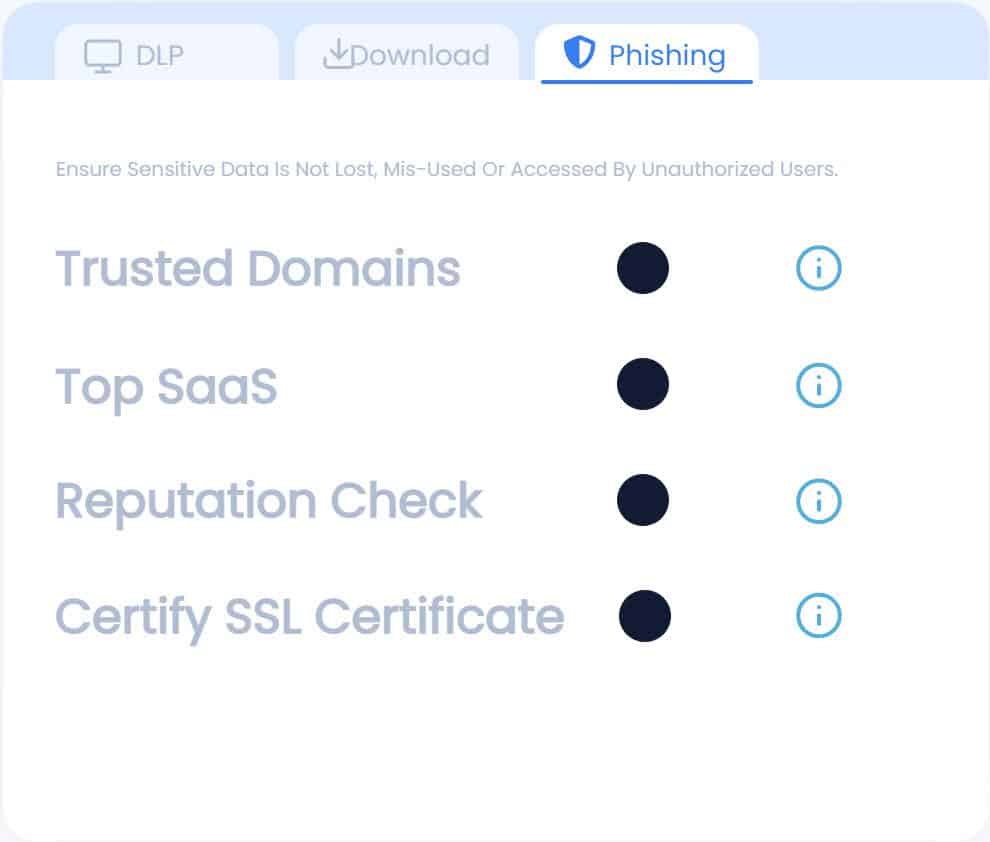990x842 pixels.
Task: Click the download arrow icon
Action: [x=337, y=54]
